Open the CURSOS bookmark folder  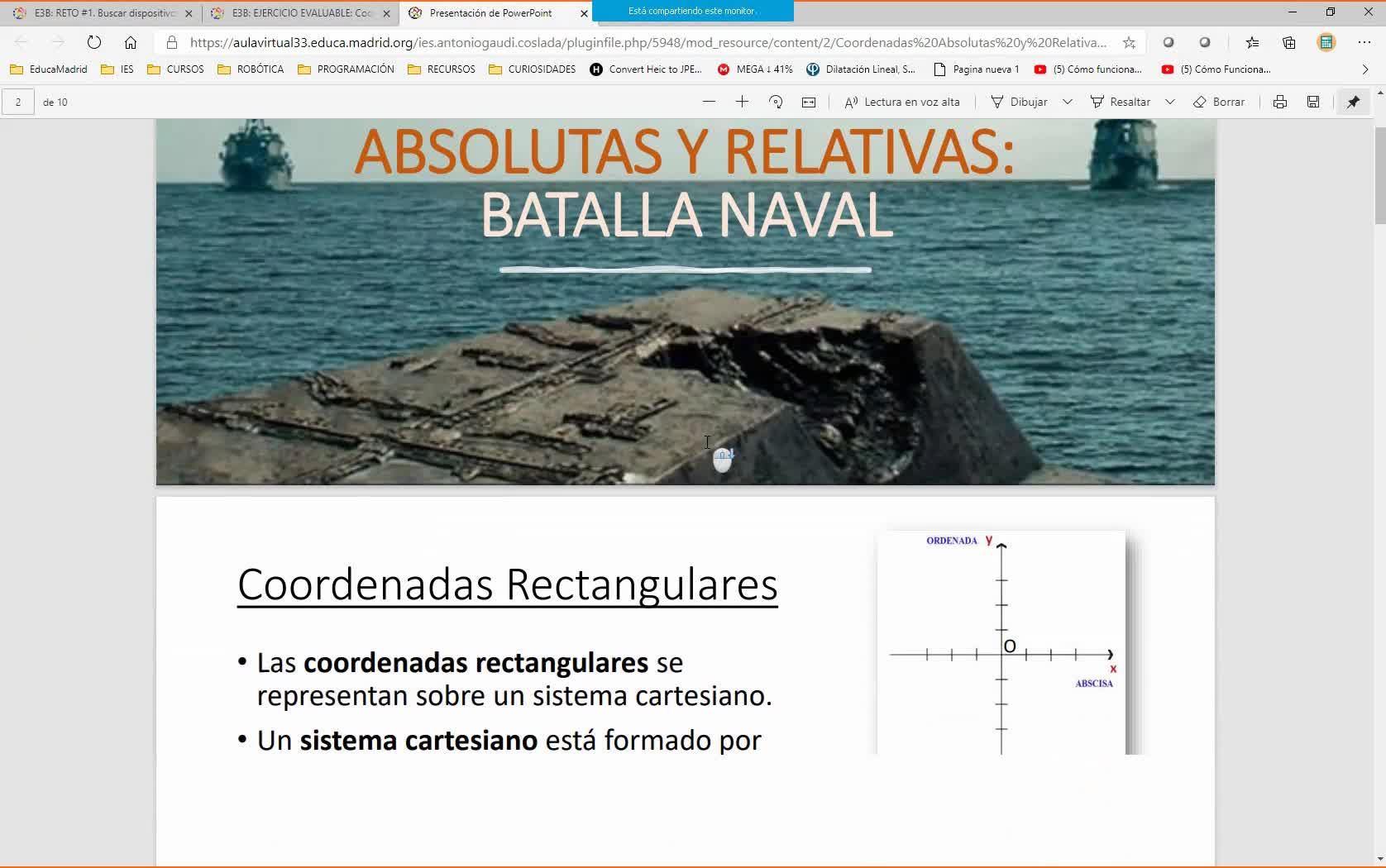(x=175, y=69)
